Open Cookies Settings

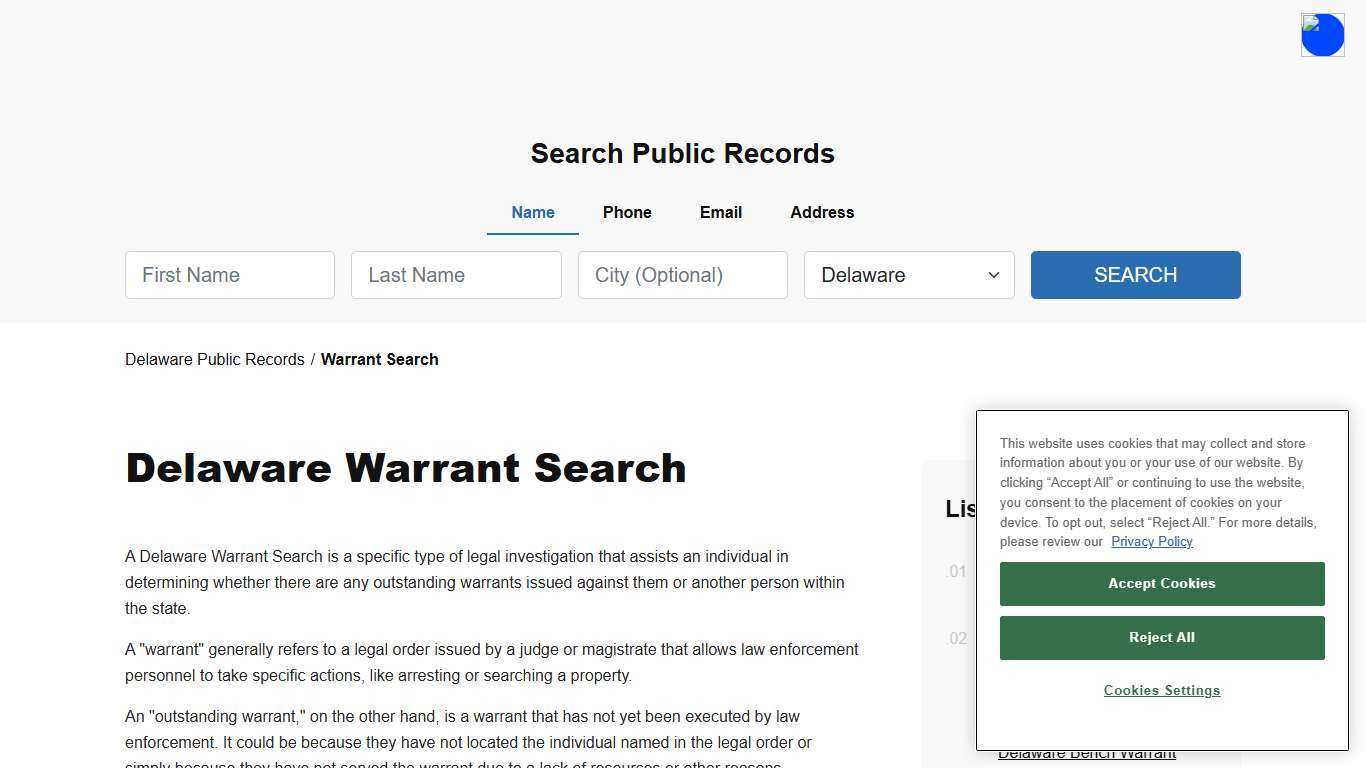(x=1161, y=690)
